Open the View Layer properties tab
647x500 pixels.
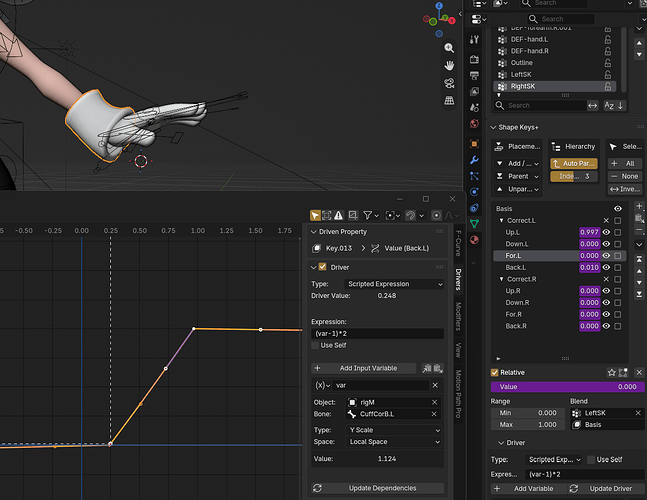475,91
